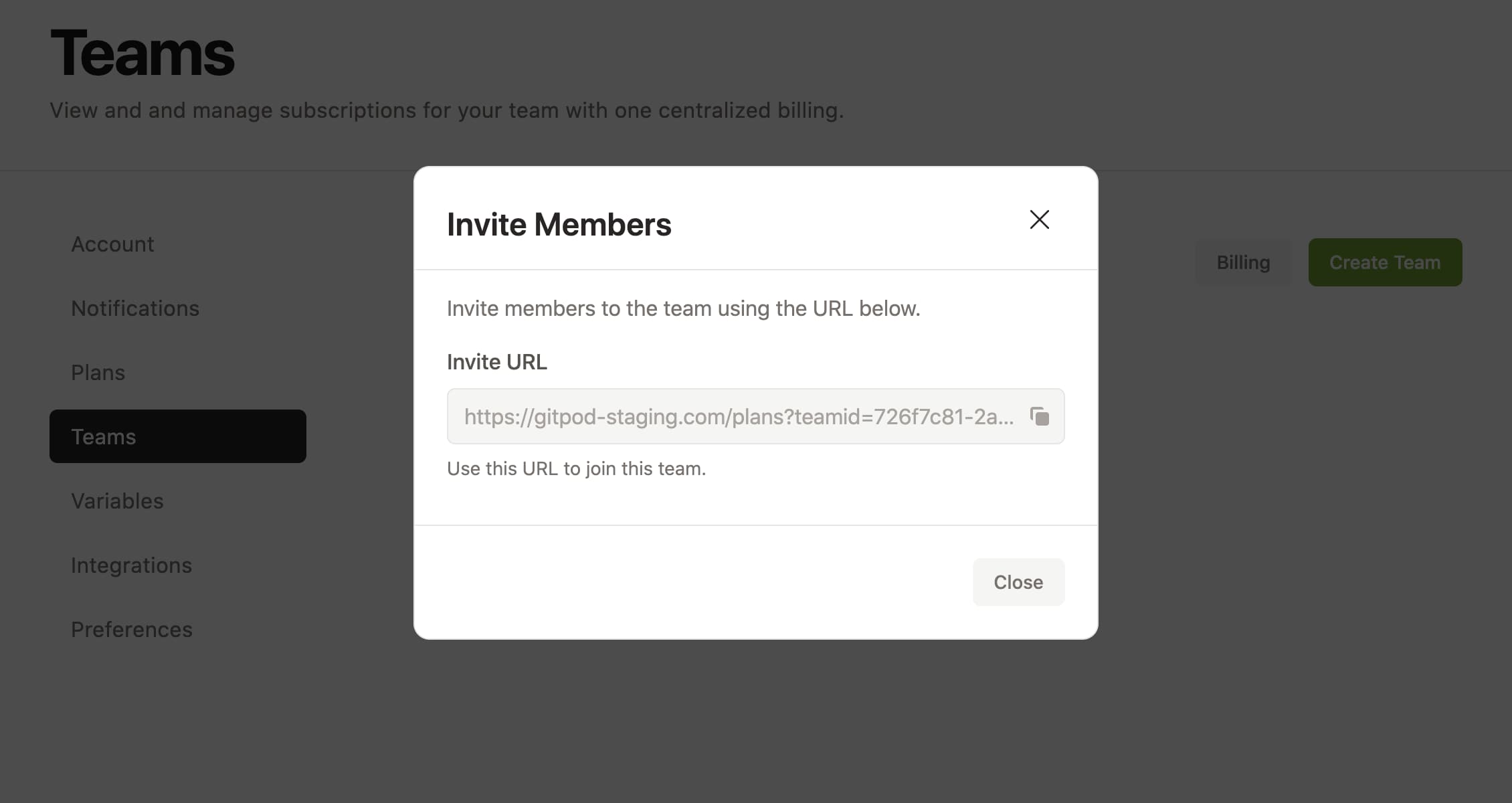Click the Invite URL text field
This screenshot has height=803, width=1512.
point(738,416)
